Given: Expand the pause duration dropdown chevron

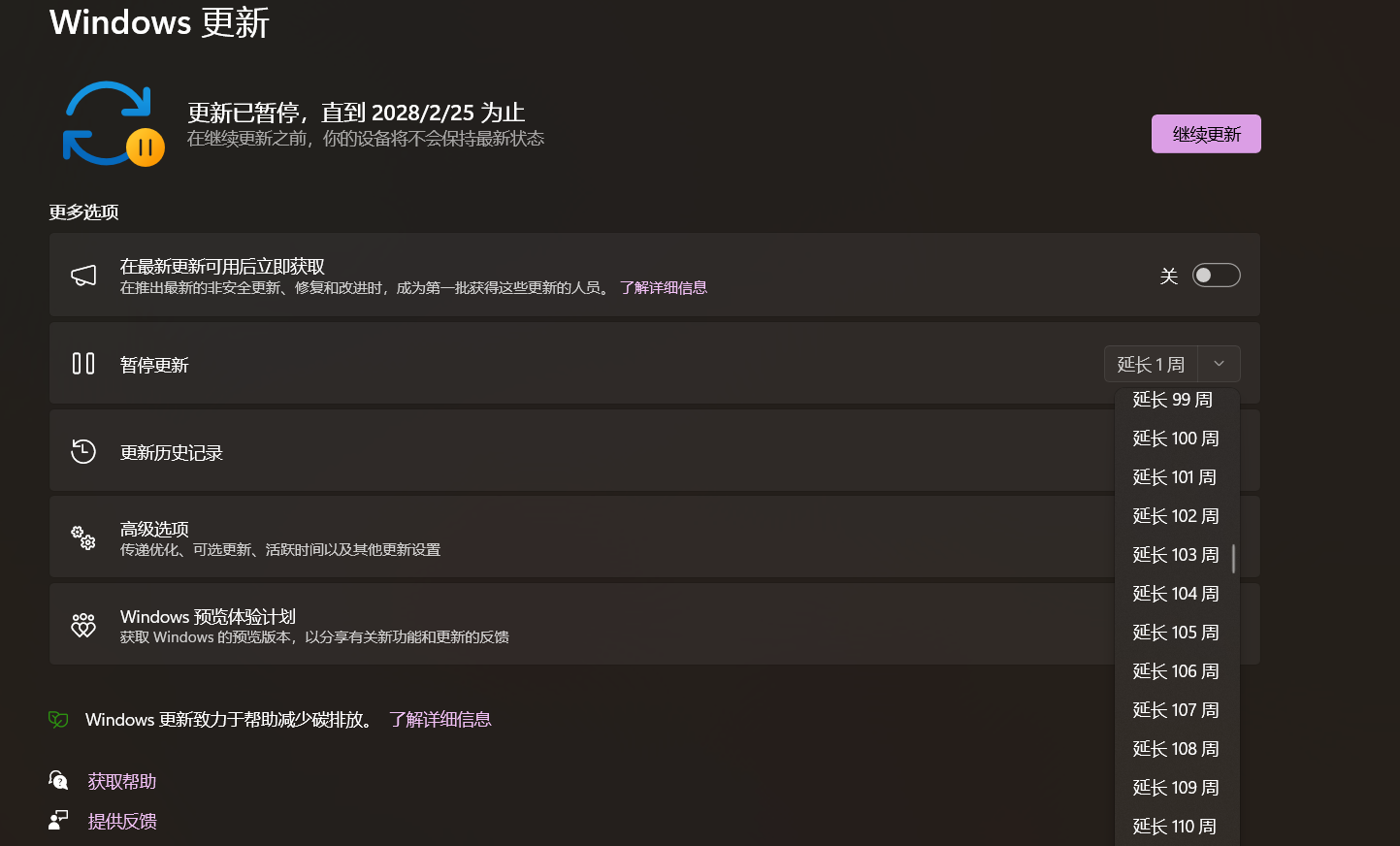Looking at the screenshot, I should pyautogui.click(x=1219, y=364).
